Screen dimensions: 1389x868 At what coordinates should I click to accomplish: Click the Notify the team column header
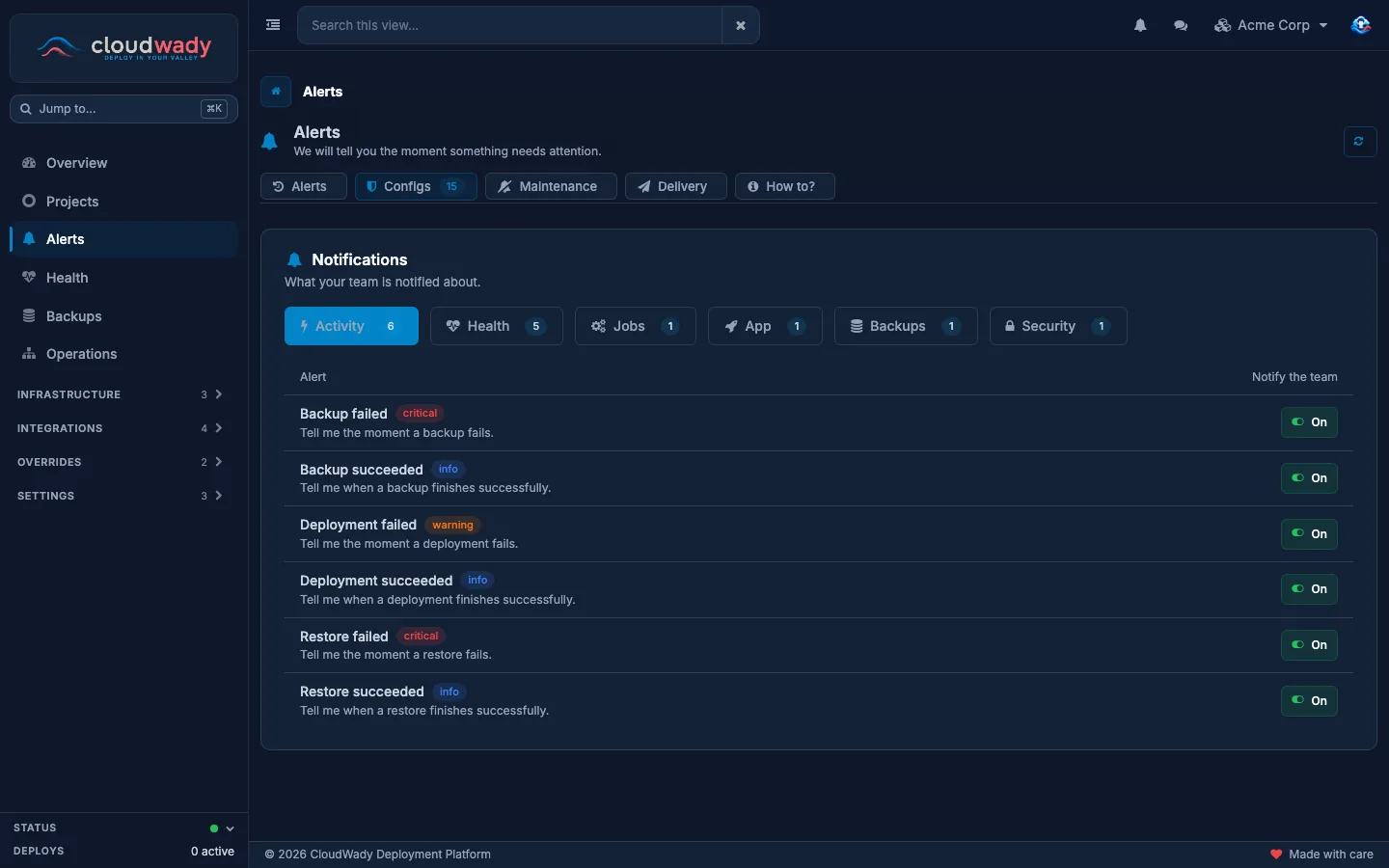(x=1294, y=377)
